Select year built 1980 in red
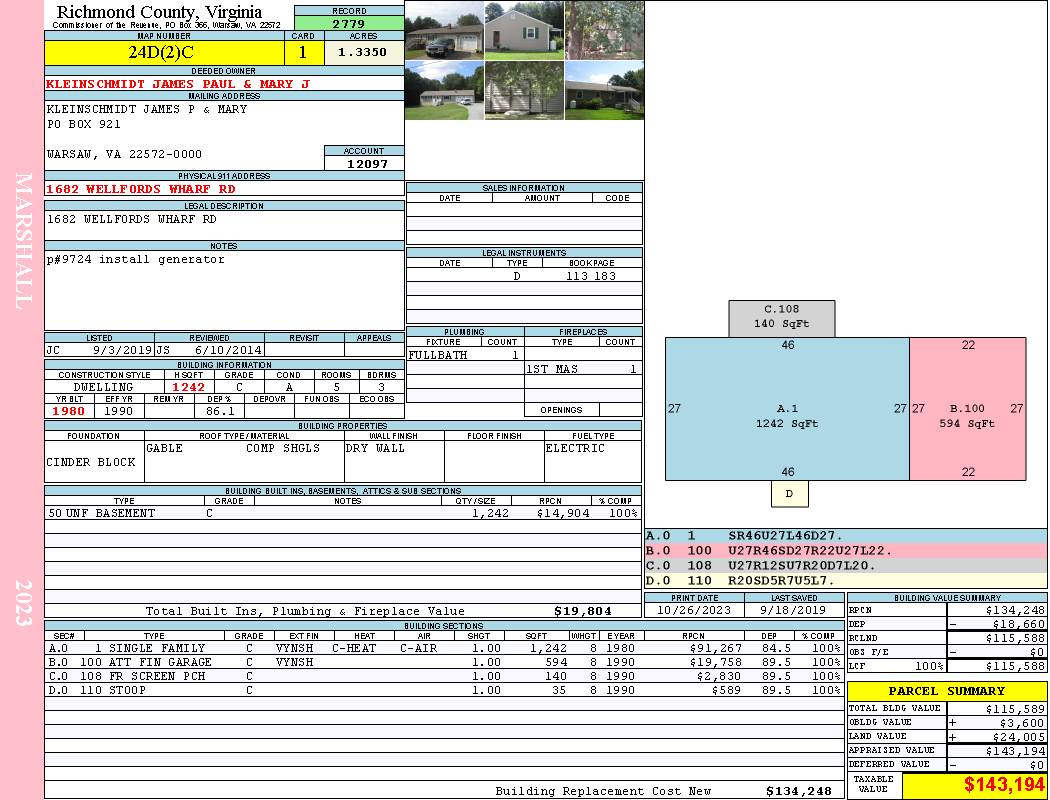 click(x=69, y=411)
